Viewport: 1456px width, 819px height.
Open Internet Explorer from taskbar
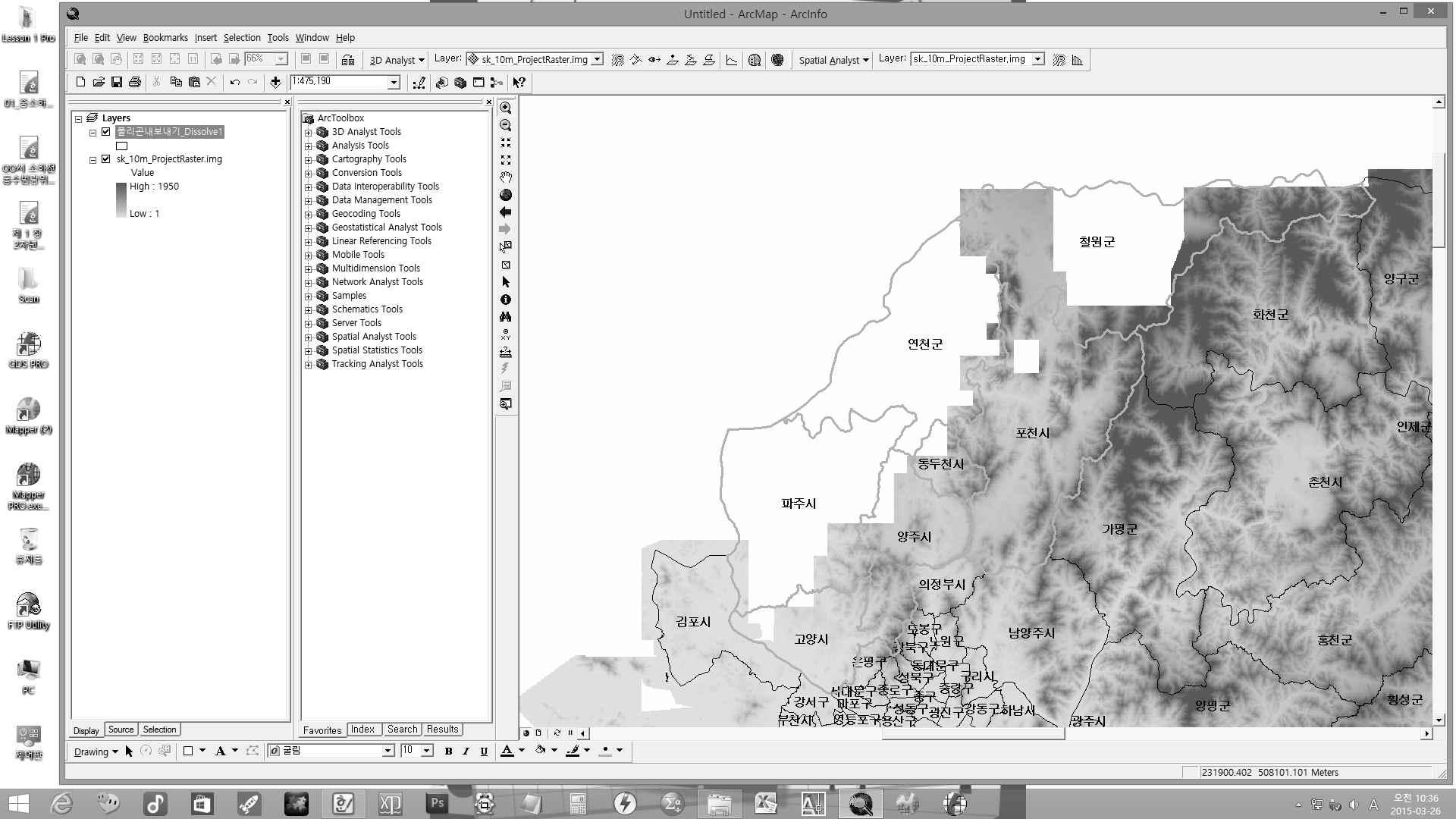(x=61, y=804)
